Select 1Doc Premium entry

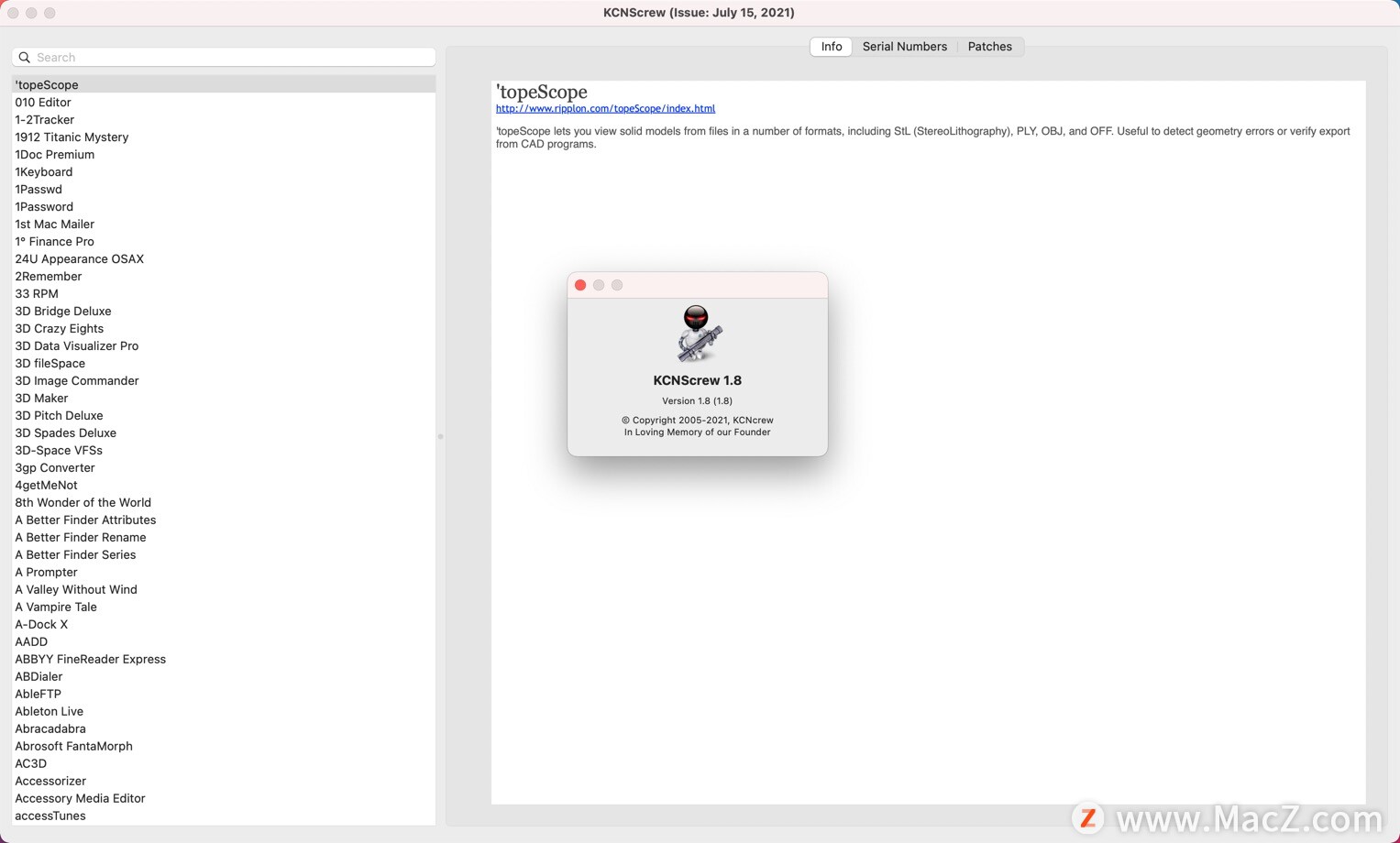pos(224,154)
